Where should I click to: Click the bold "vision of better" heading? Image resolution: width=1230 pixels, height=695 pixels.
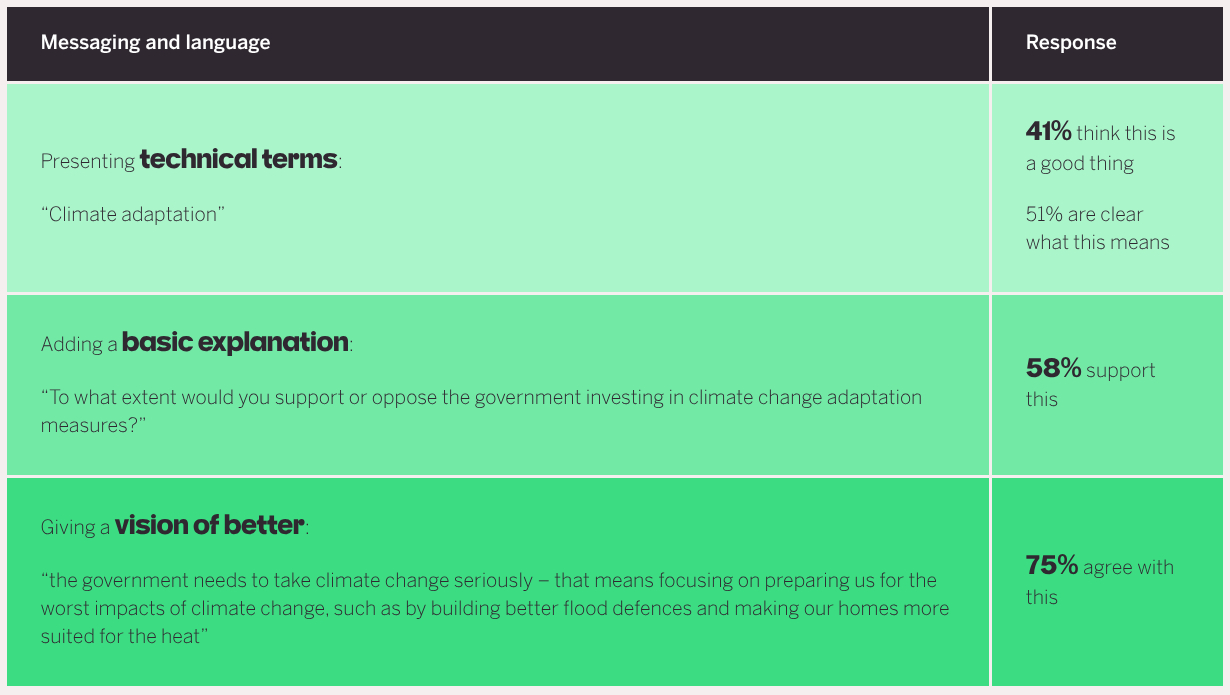pos(209,525)
